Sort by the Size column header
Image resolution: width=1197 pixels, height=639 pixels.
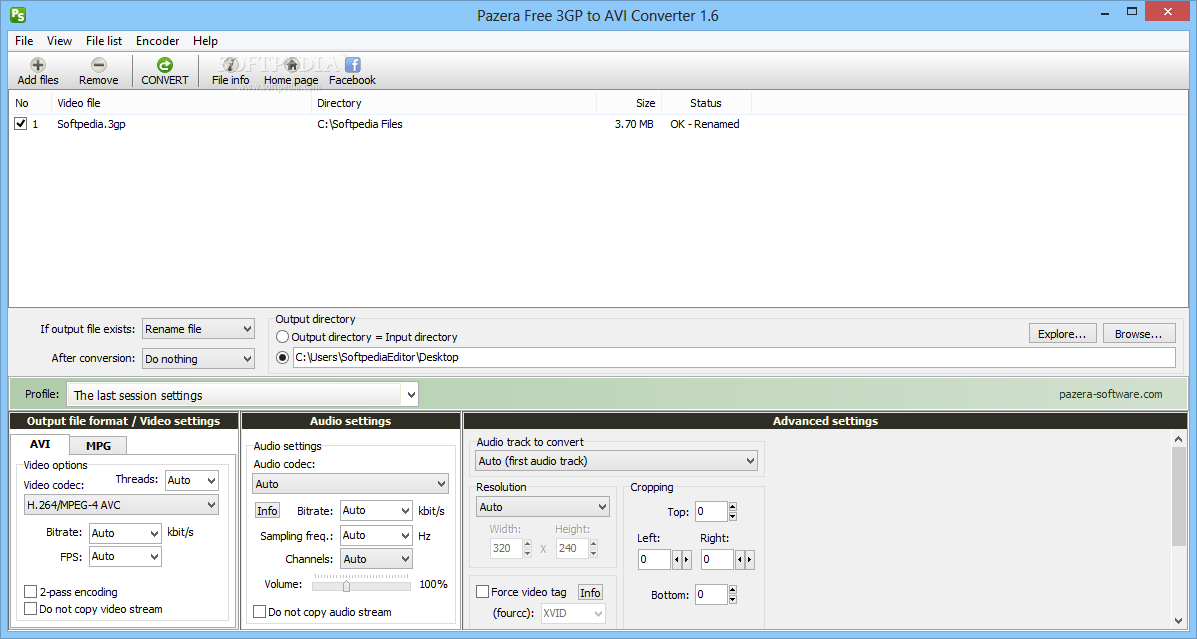pyautogui.click(x=629, y=103)
